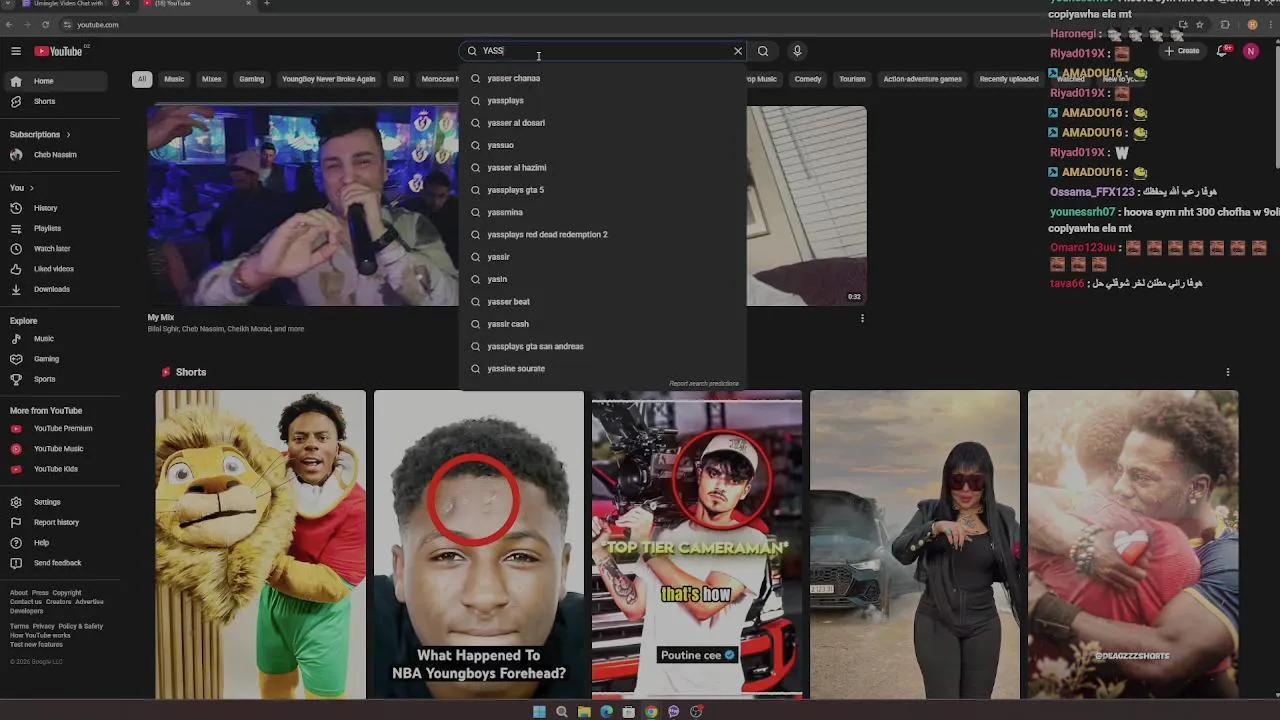The image size is (1280, 720).
Task: Click Report search predictions link
Action: (x=704, y=384)
